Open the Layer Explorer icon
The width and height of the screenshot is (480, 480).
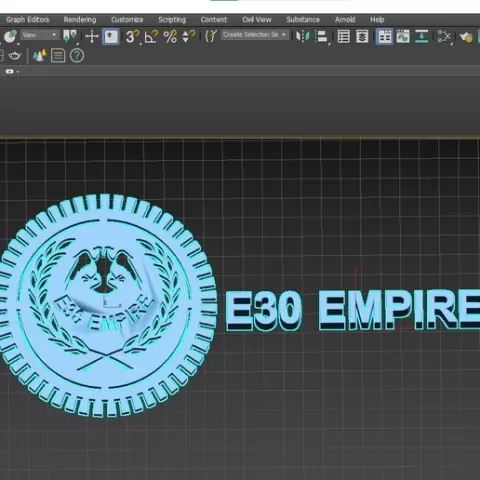(x=362, y=36)
